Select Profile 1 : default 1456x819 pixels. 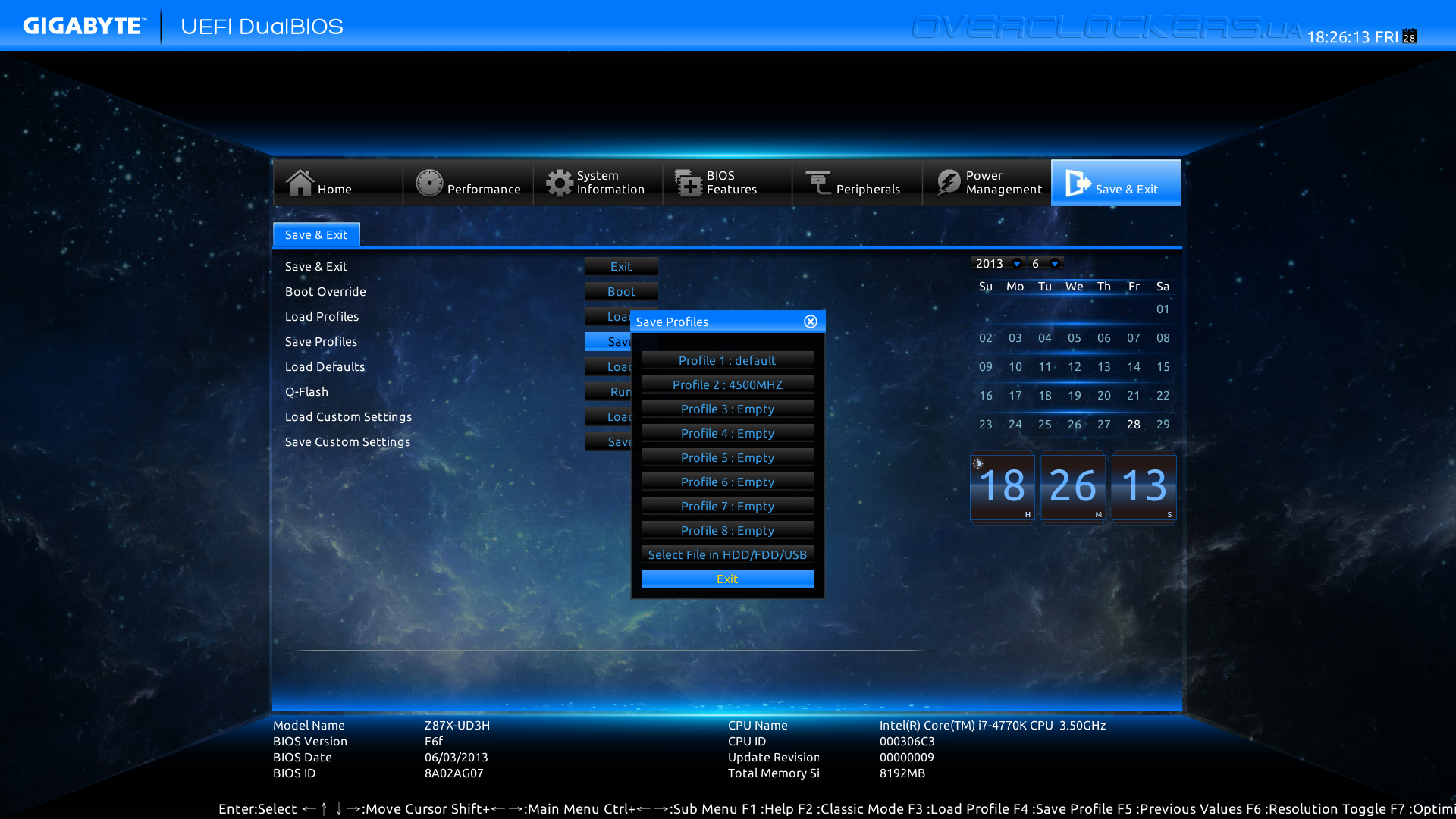pyautogui.click(x=727, y=361)
